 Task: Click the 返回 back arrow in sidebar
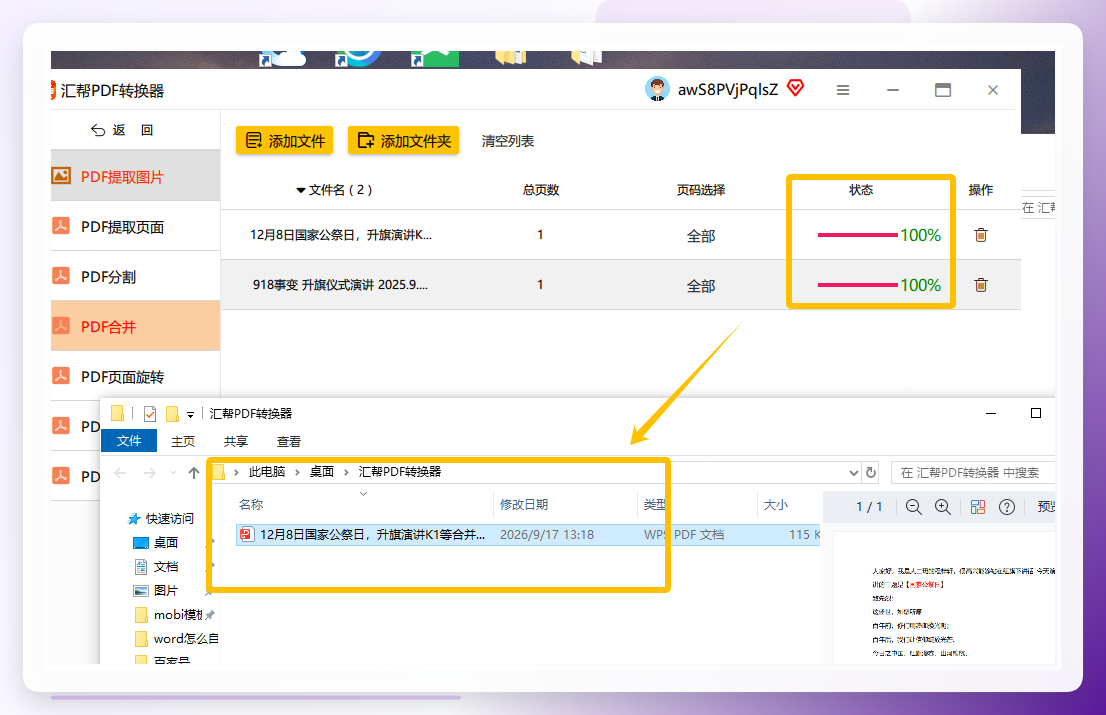click(98, 130)
